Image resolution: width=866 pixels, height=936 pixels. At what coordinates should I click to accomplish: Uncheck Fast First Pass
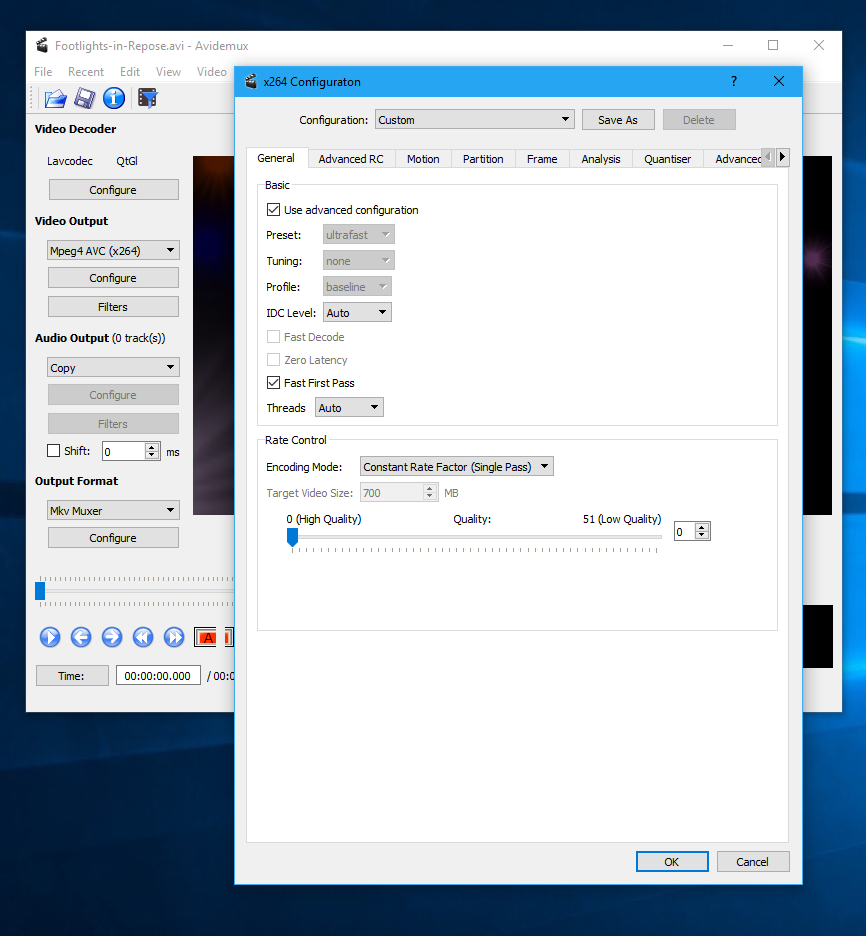(273, 383)
